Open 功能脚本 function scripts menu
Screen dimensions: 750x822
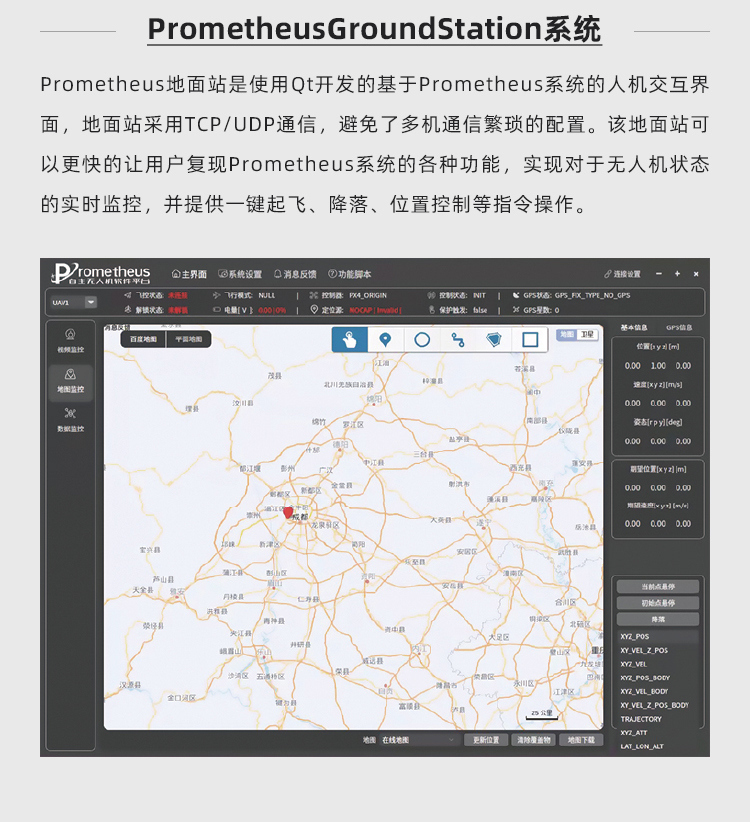(350, 274)
